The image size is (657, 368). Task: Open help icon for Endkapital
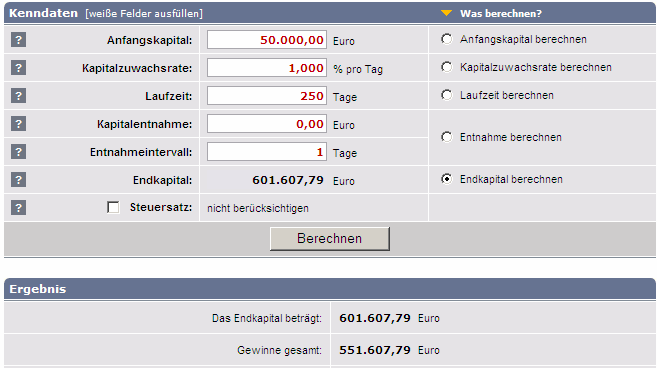[18, 180]
